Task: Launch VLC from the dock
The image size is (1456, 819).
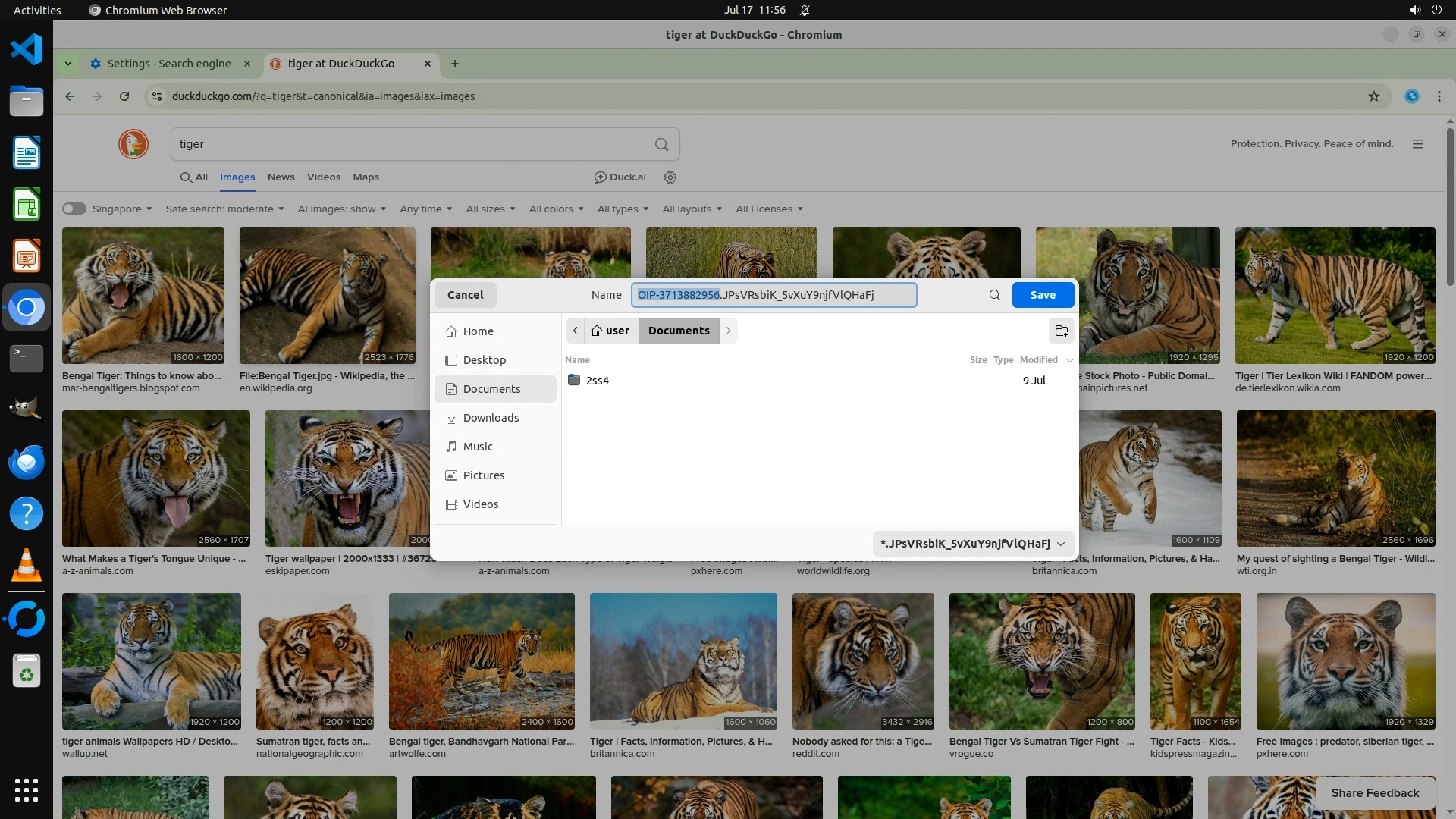Action: [27, 566]
